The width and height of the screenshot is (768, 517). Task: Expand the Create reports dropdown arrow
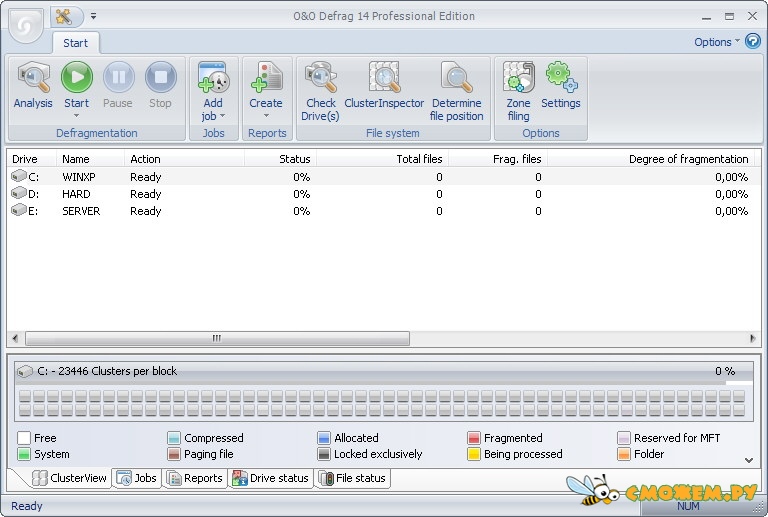(x=266, y=116)
